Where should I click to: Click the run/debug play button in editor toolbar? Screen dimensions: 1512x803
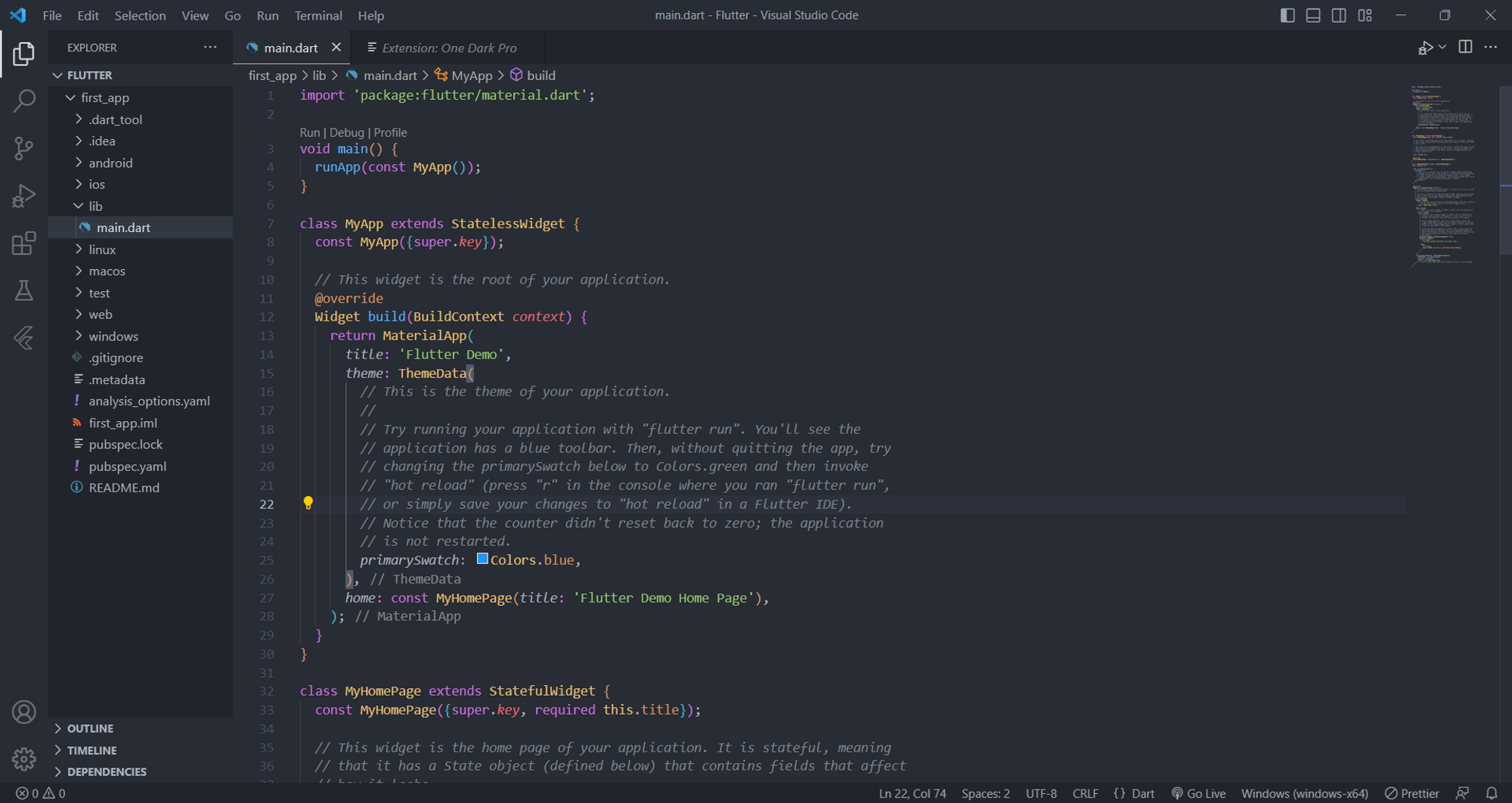[1425, 48]
